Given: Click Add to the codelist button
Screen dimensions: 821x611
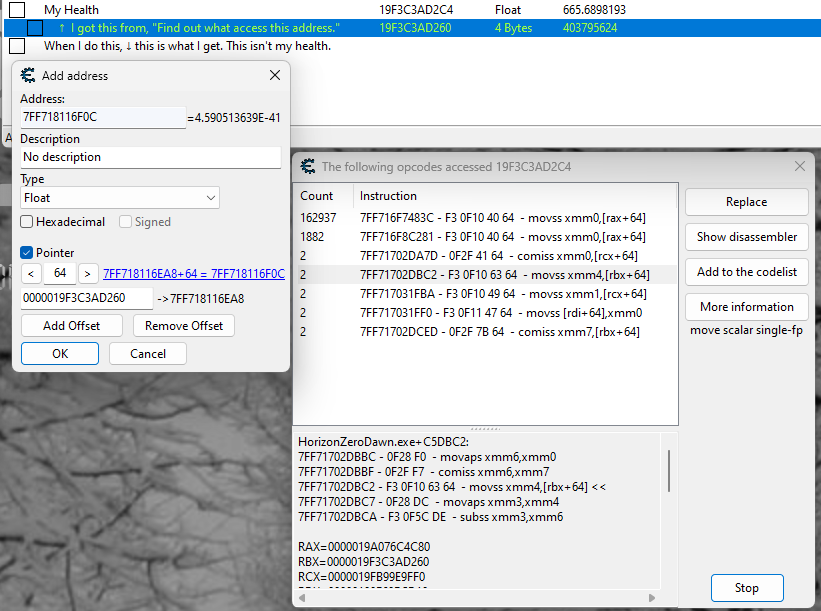Looking at the screenshot, I should [x=746, y=272].
